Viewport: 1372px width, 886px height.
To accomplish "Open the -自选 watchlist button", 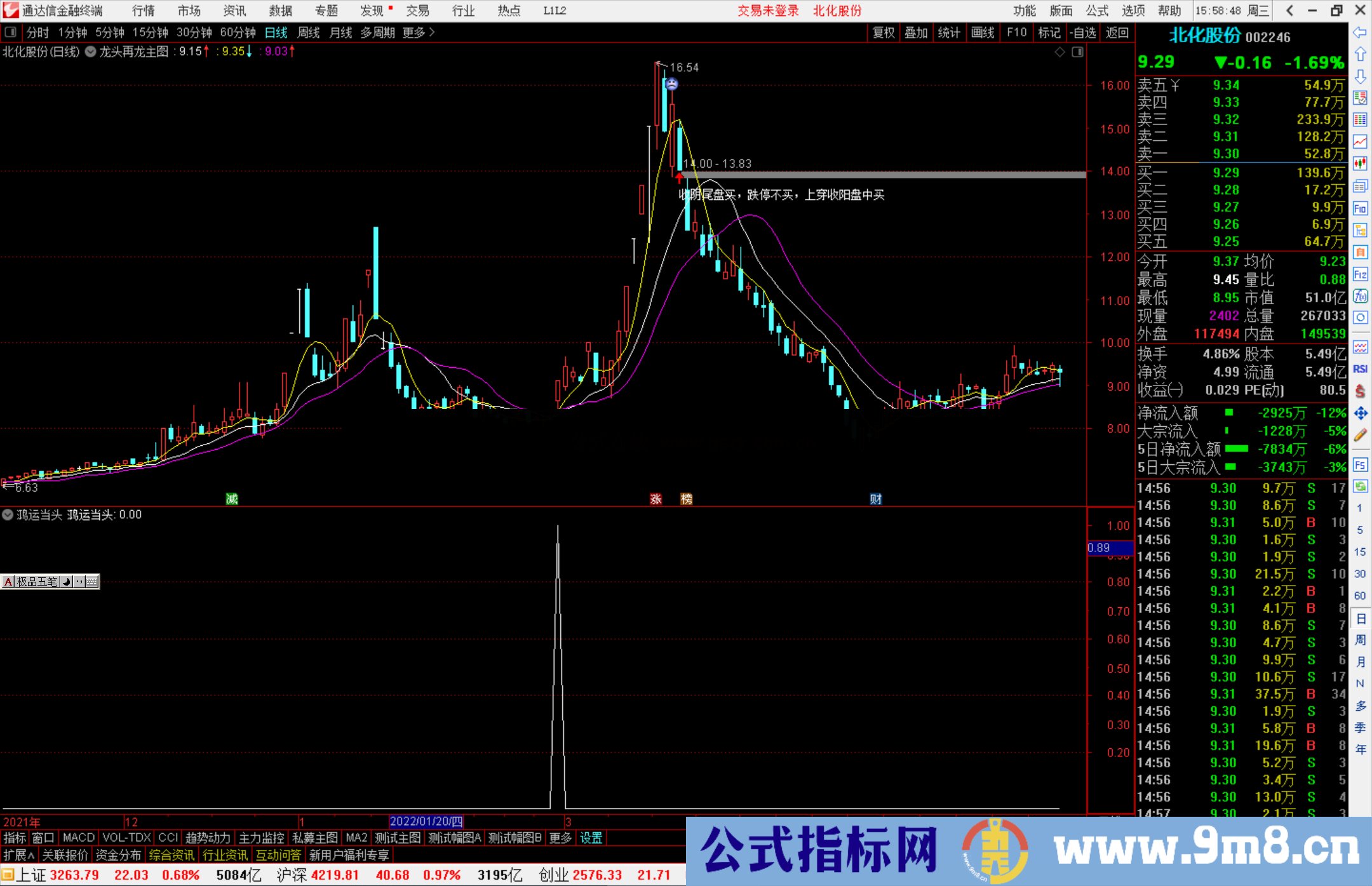I will point(1082,32).
